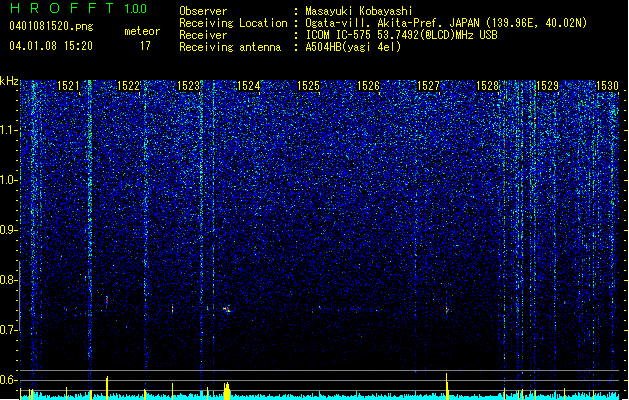Click time marker 1526
Viewport: 629px width, 400px height.
pos(368,86)
